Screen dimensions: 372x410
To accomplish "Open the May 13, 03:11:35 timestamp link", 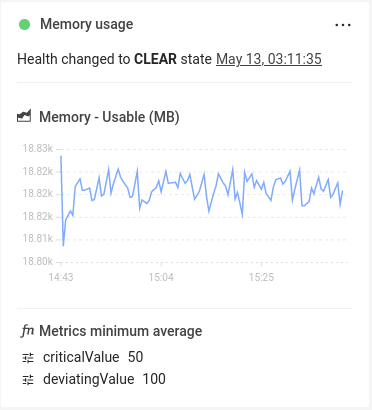I will [269, 59].
